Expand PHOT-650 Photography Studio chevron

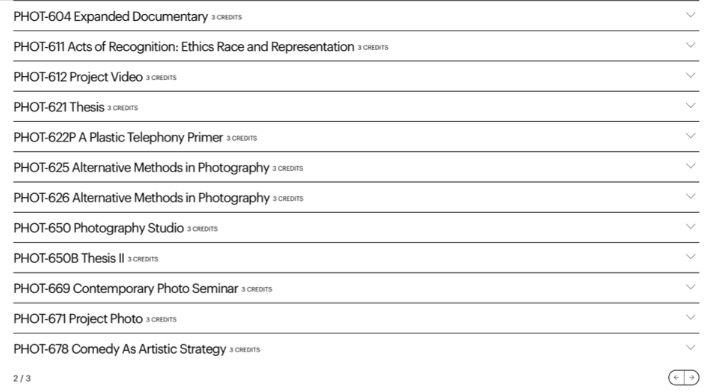pos(690,227)
